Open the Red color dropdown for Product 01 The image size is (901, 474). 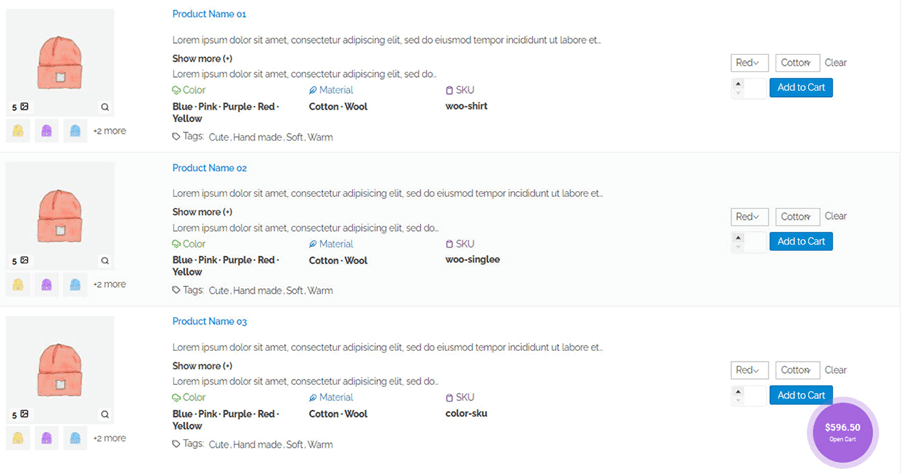[749, 63]
